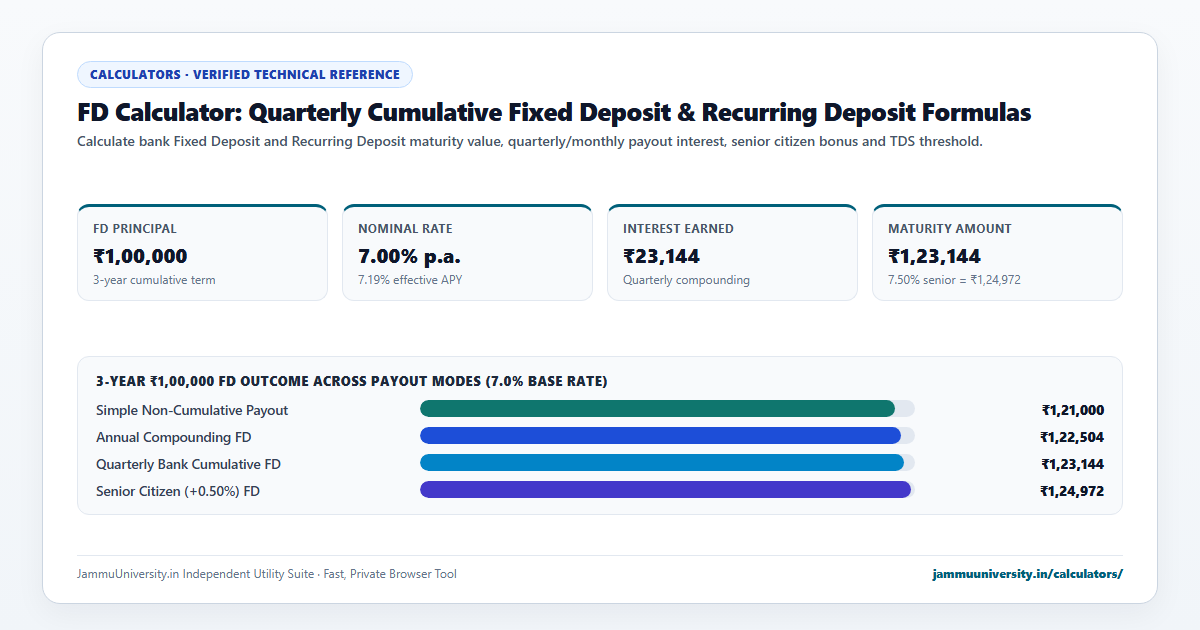Click the 7.00% p.a. rate value
The height and width of the screenshot is (630, 1200).
tap(409, 256)
